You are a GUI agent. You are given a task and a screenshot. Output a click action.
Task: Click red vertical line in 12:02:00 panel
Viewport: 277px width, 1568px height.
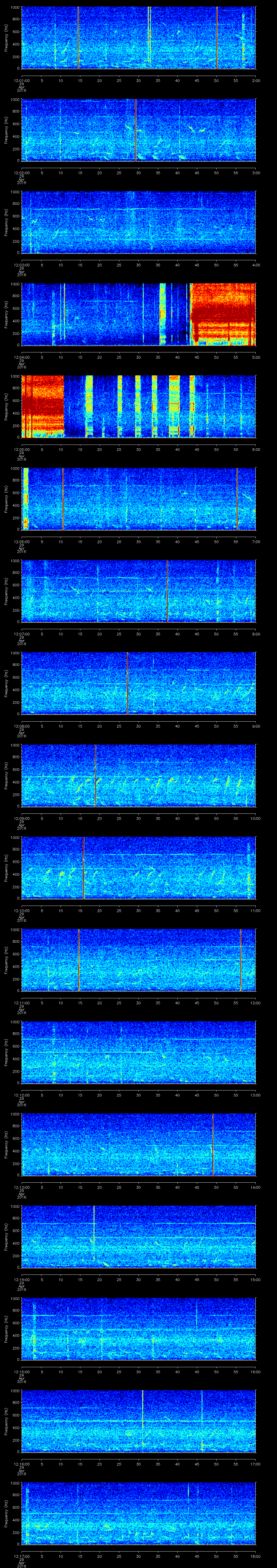coord(136,130)
